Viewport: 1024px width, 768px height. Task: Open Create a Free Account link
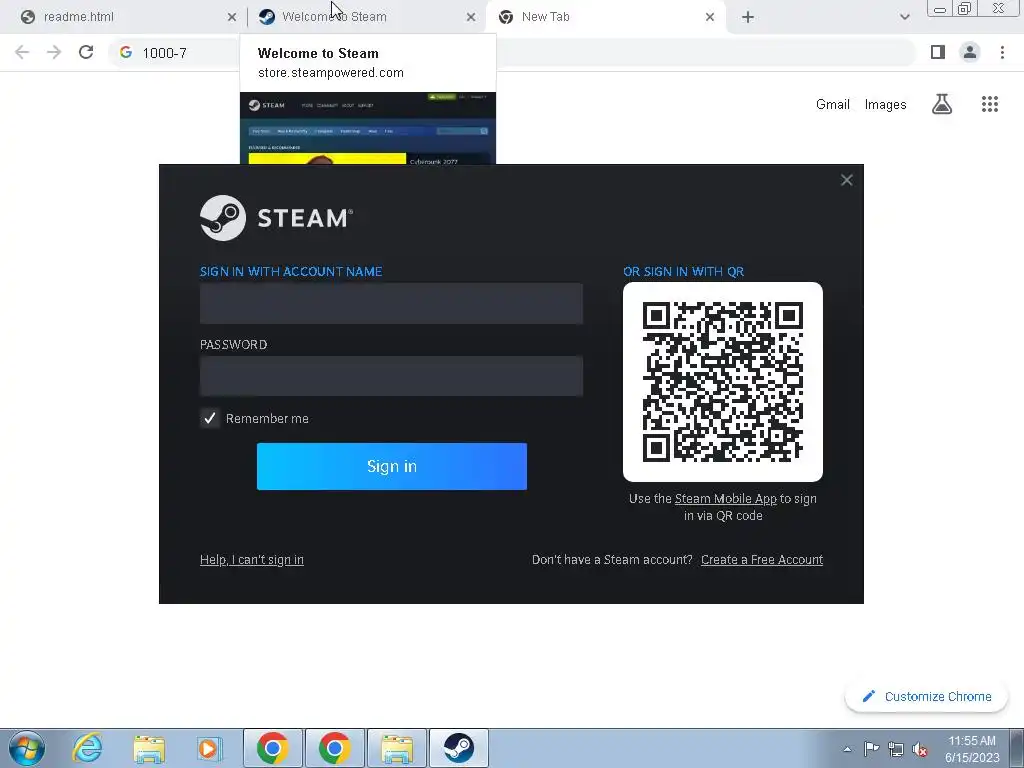[x=761, y=560]
